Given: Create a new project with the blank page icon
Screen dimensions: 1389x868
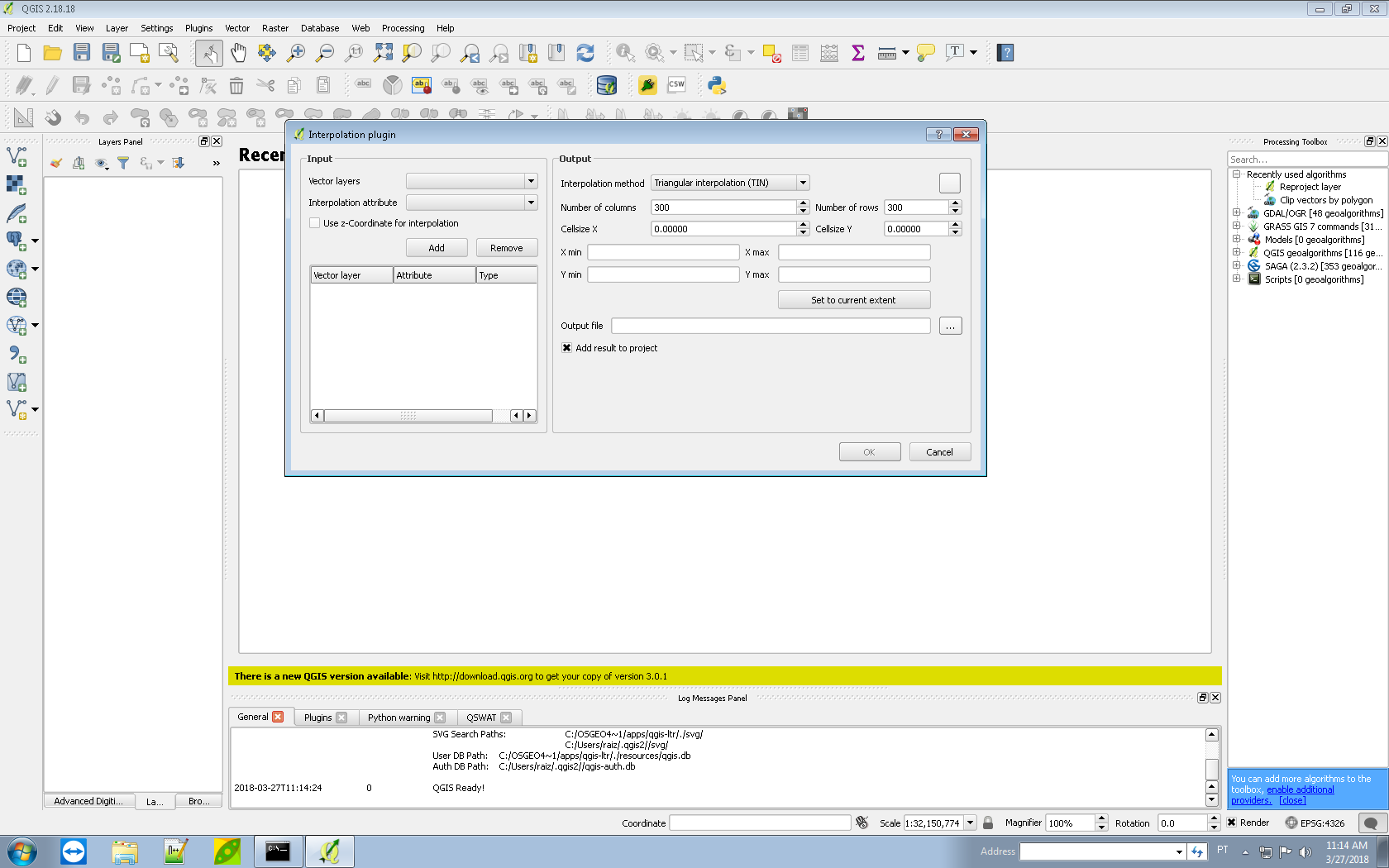Looking at the screenshot, I should pyautogui.click(x=23, y=53).
